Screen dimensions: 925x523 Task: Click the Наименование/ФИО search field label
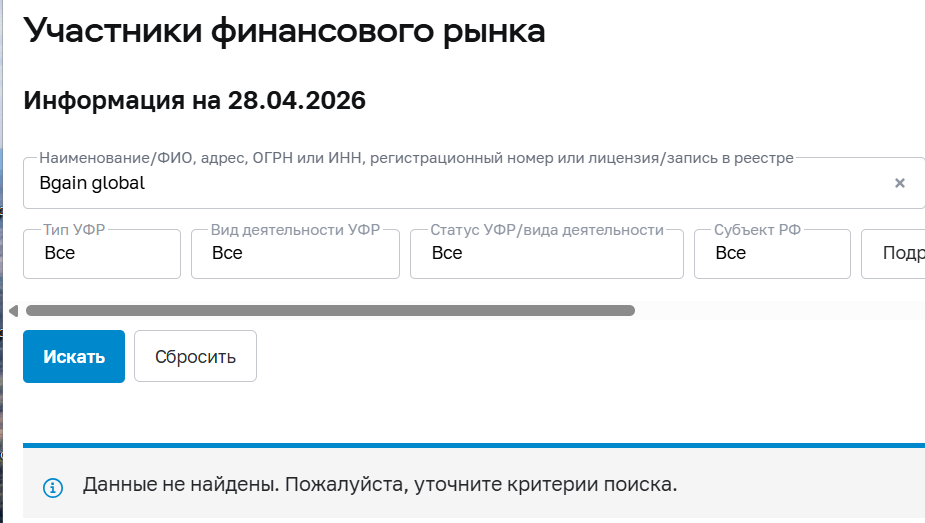pyautogui.click(x=416, y=158)
